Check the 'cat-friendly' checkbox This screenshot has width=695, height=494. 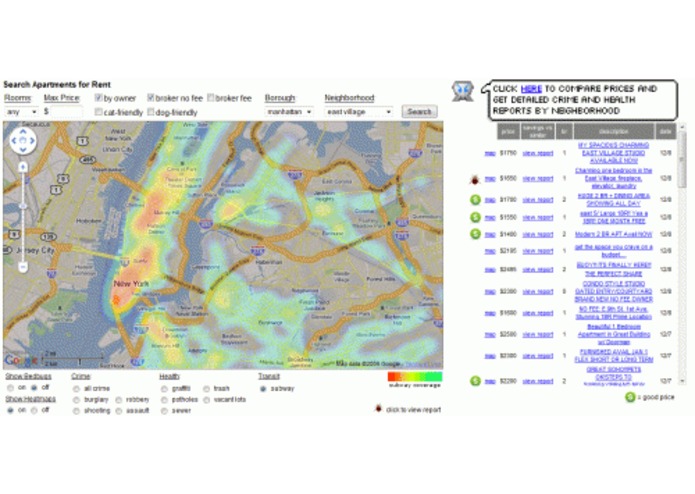click(98, 112)
